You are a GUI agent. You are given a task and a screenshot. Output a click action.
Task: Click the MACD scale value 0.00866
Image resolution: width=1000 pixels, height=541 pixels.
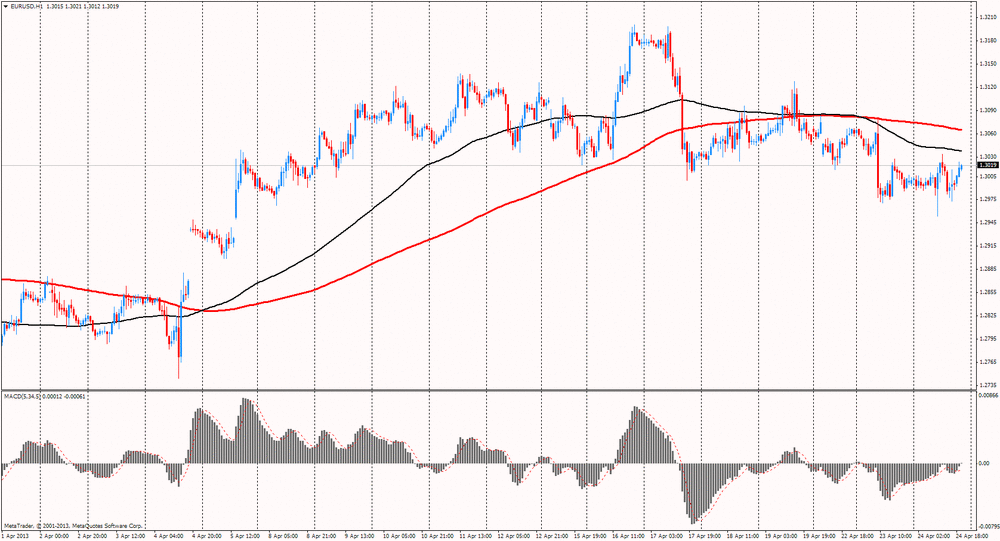[988, 396]
